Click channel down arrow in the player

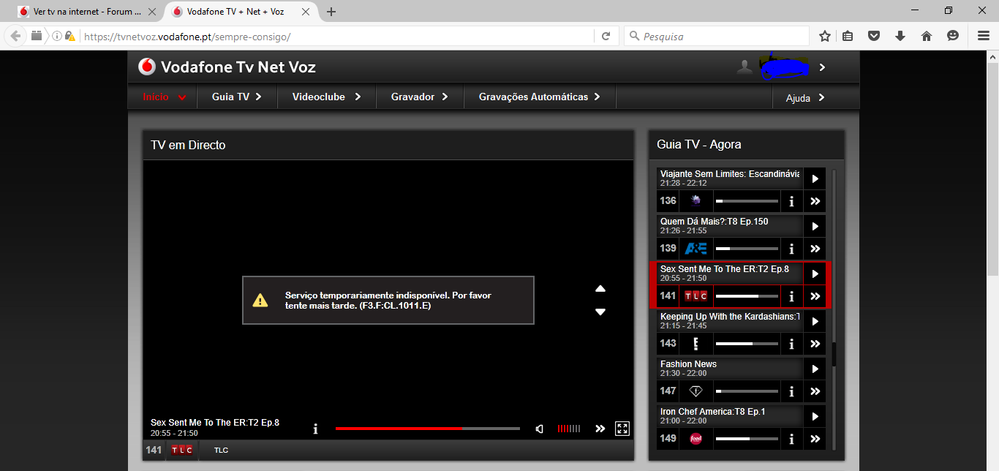600,312
